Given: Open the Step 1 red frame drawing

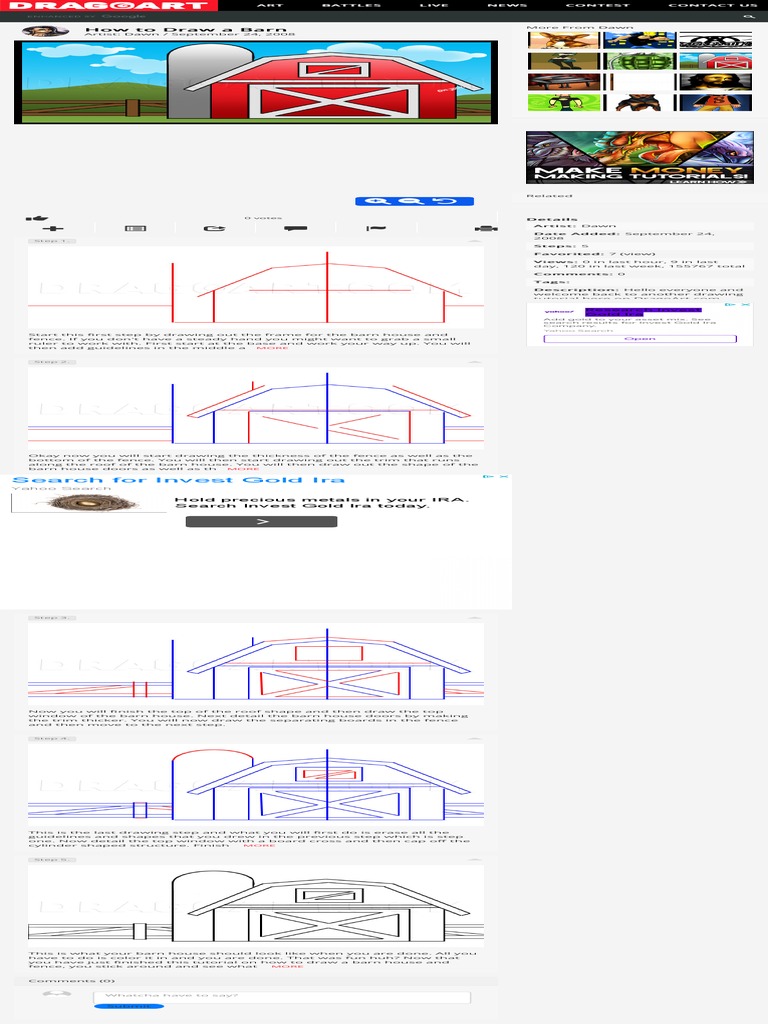Looking at the screenshot, I should click(x=256, y=287).
